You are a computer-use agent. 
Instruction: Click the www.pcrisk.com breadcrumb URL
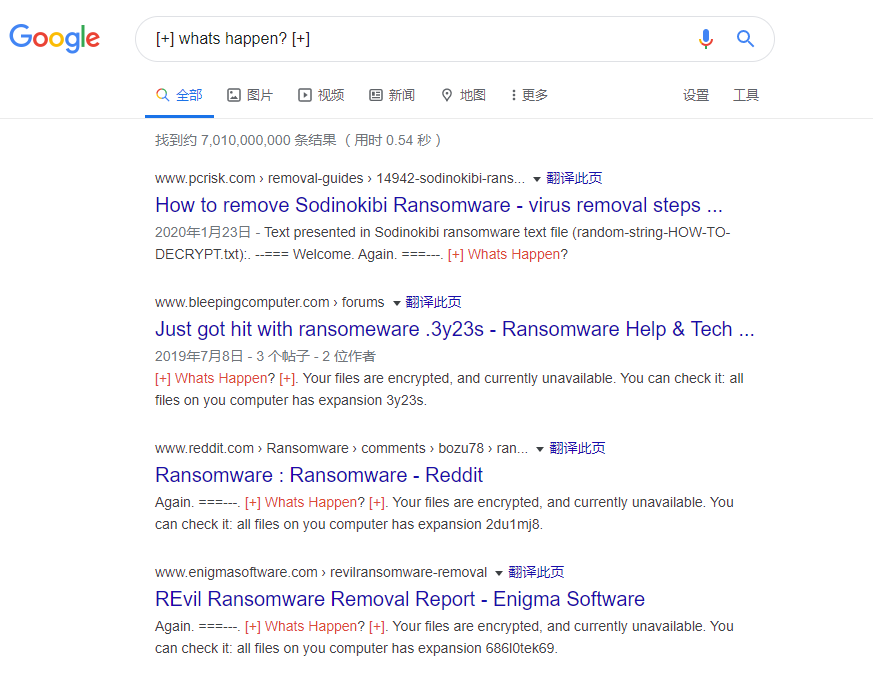pyautogui.click(x=340, y=178)
